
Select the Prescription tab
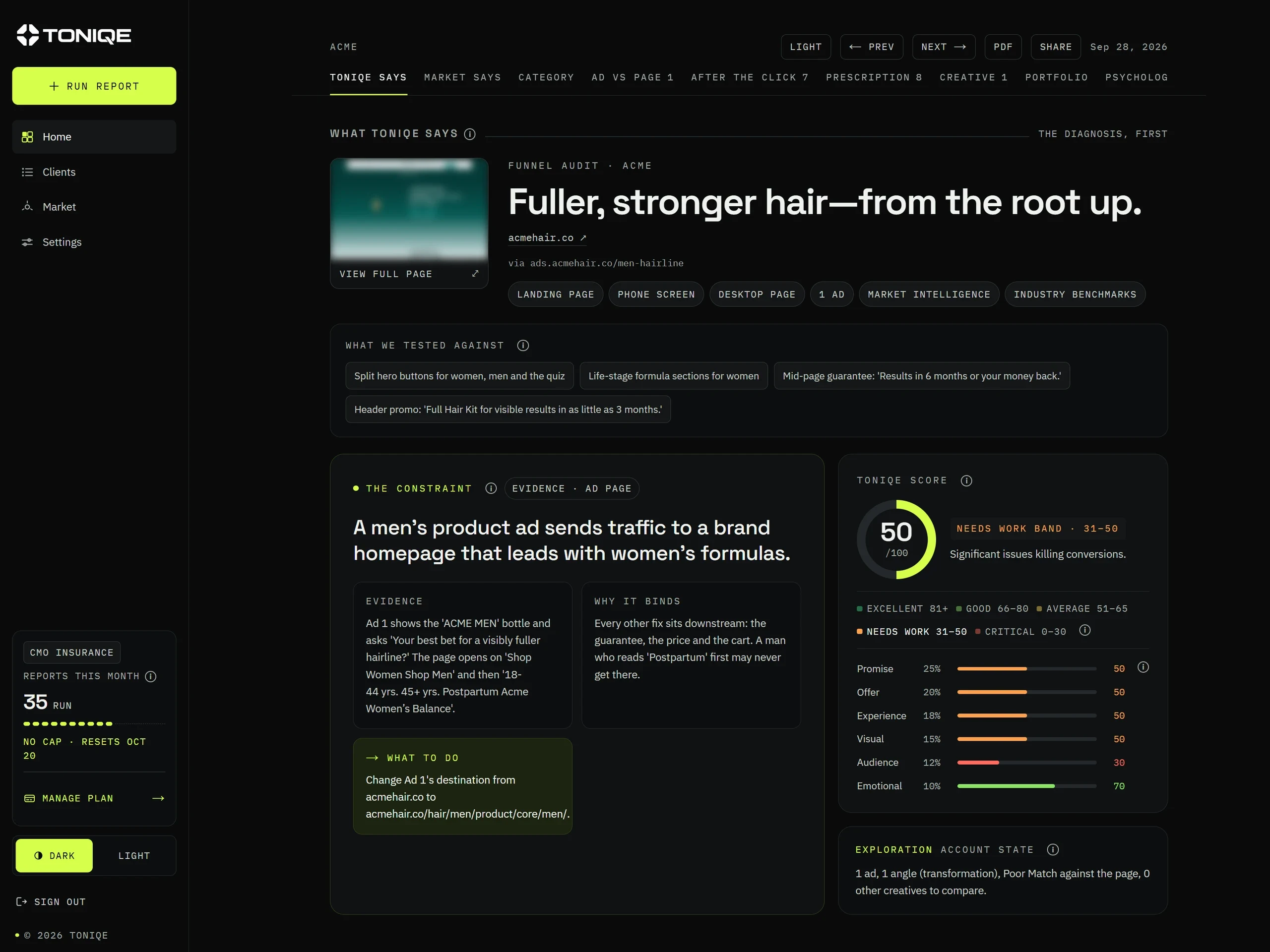(x=874, y=77)
